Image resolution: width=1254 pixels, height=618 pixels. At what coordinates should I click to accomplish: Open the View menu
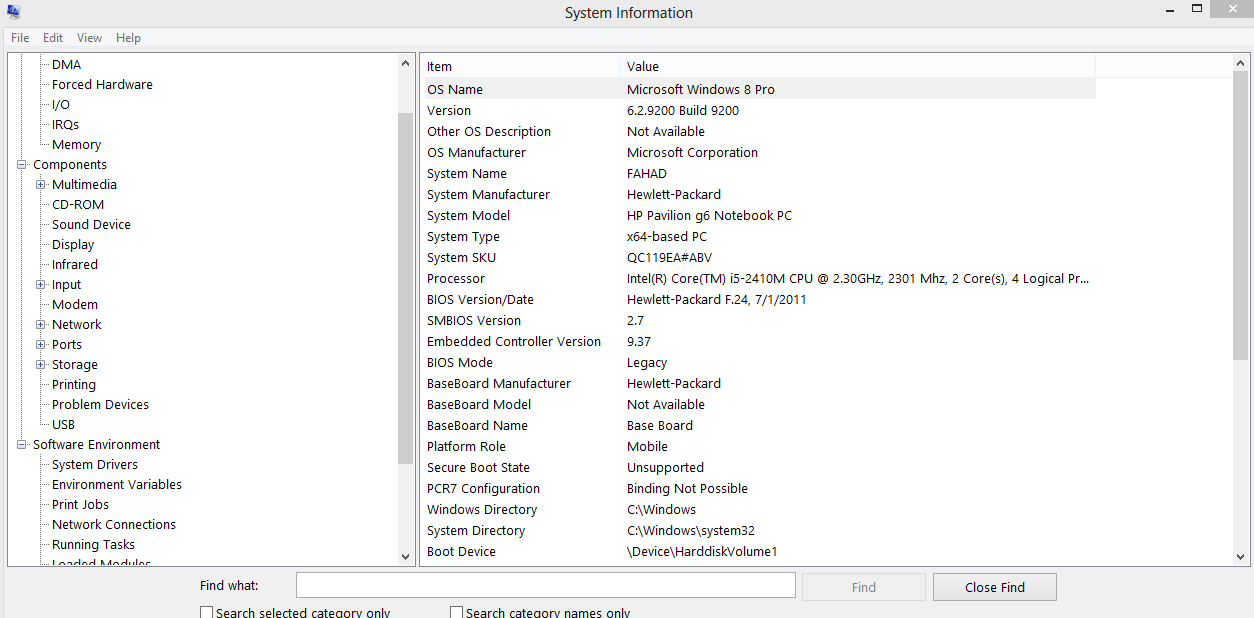[x=89, y=38]
